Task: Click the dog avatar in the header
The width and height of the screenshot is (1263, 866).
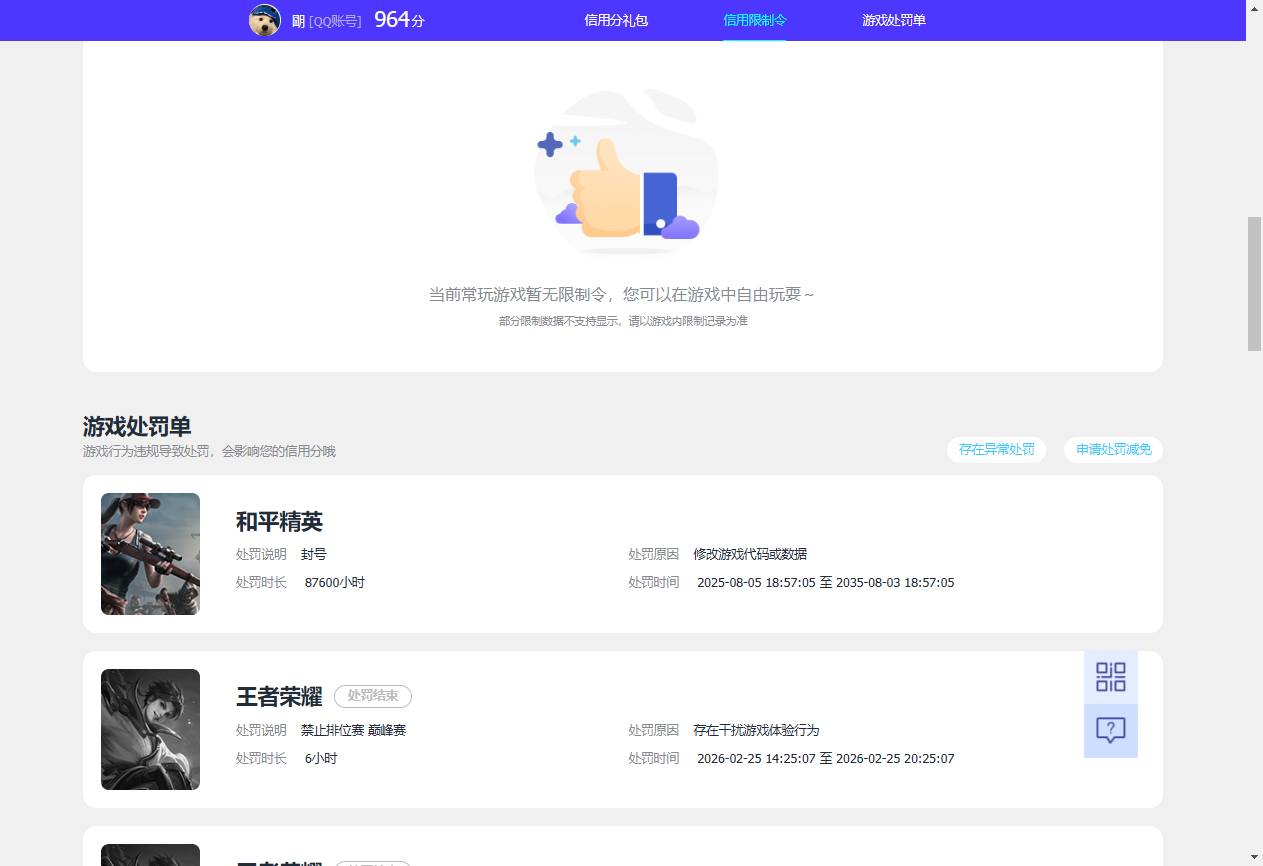Action: click(264, 20)
